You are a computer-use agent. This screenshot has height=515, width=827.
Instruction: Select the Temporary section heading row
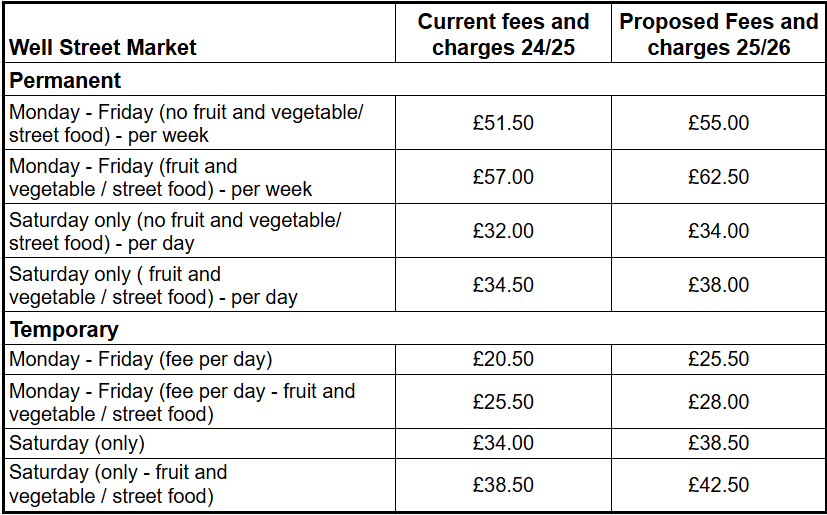click(x=415, y=329)
